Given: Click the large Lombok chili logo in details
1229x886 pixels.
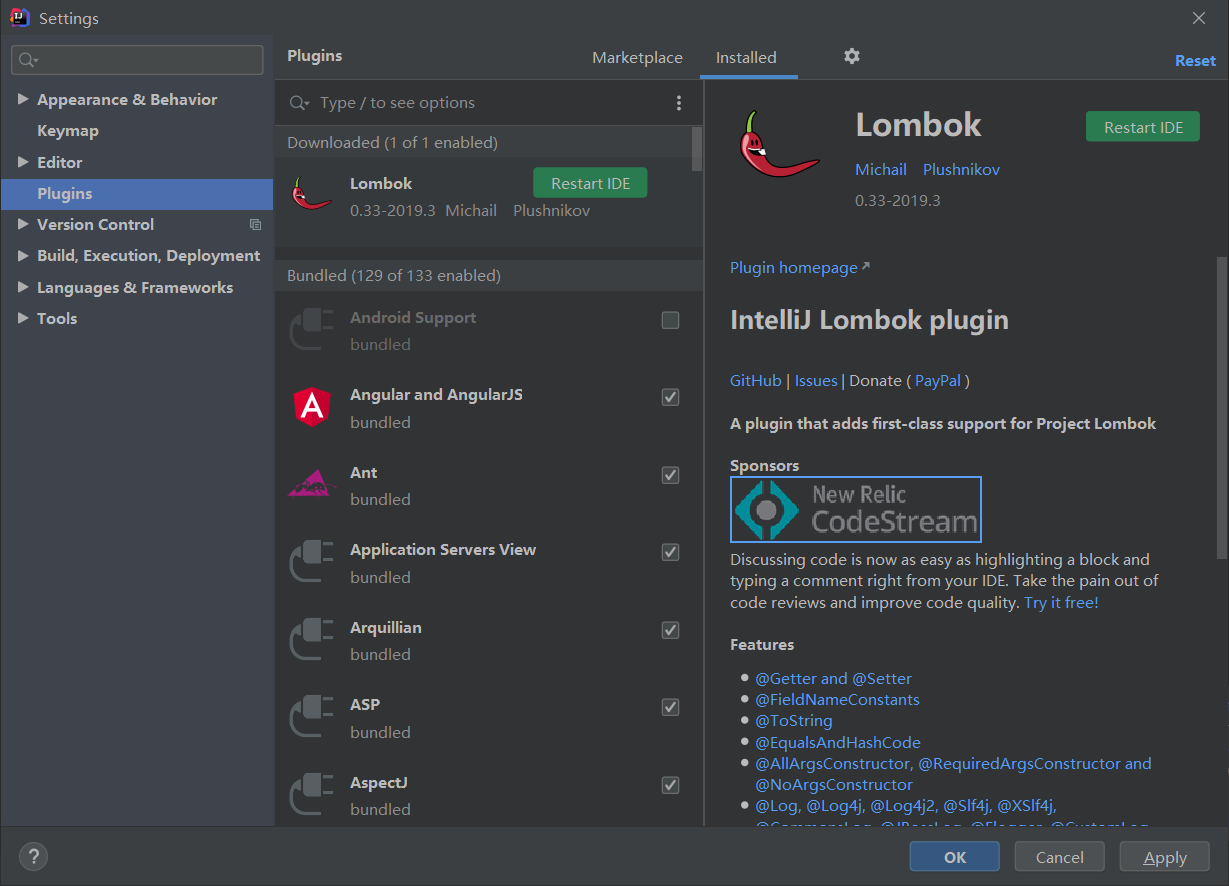Looking at the screenshot, I should point(780,145).
